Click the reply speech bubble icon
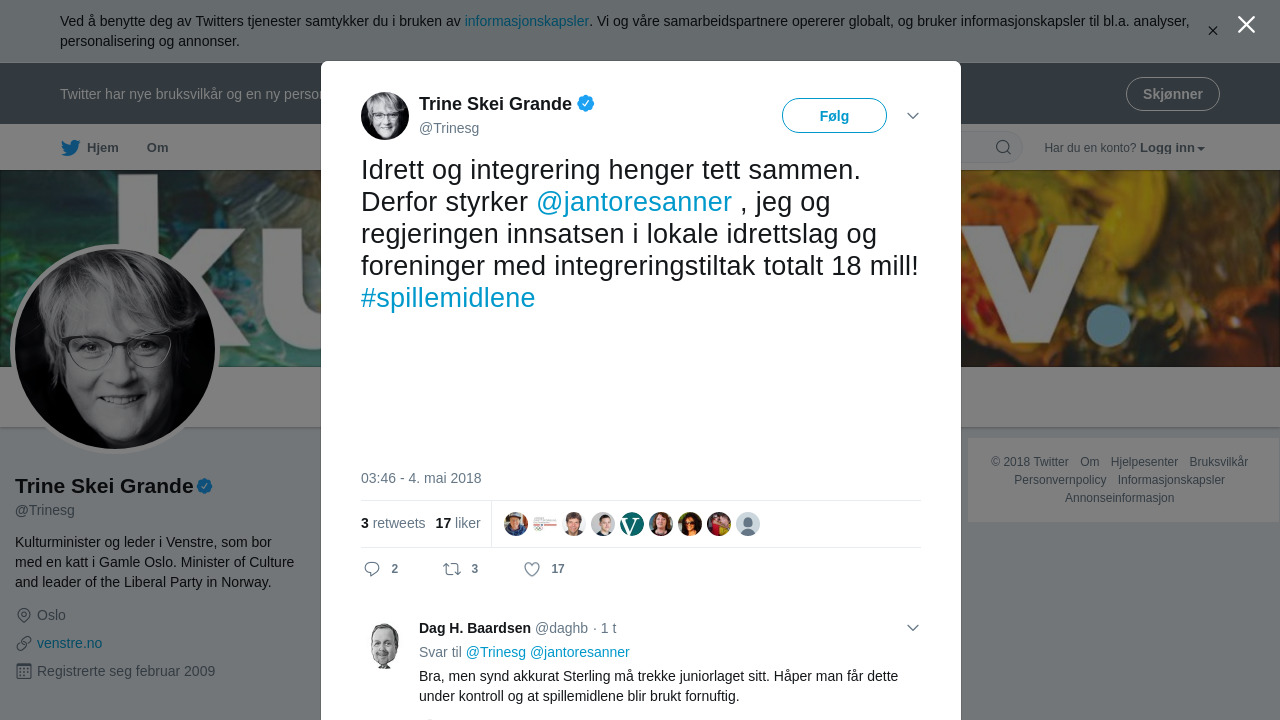The height and width of the screenshot is (720, 1280). point(372,569)
